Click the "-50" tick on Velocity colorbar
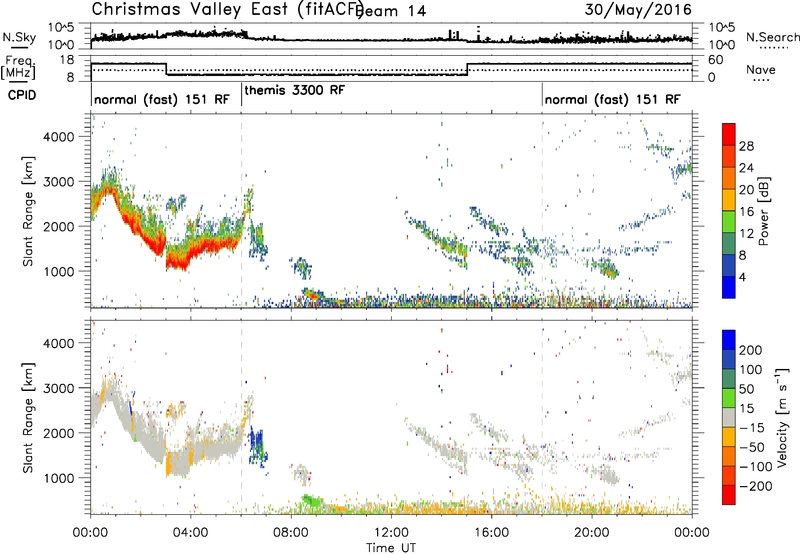Image resolution: width=800 pixels, height=554 pixels. click(x=752, y=447)
